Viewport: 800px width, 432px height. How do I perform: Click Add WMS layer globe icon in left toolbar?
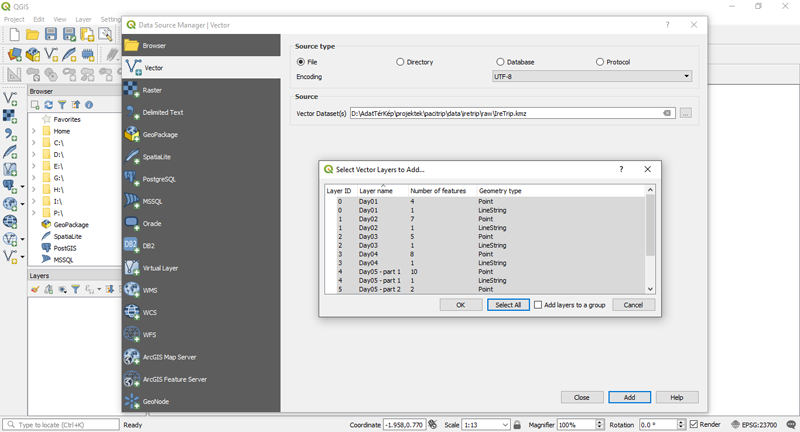tap(9, 204)
